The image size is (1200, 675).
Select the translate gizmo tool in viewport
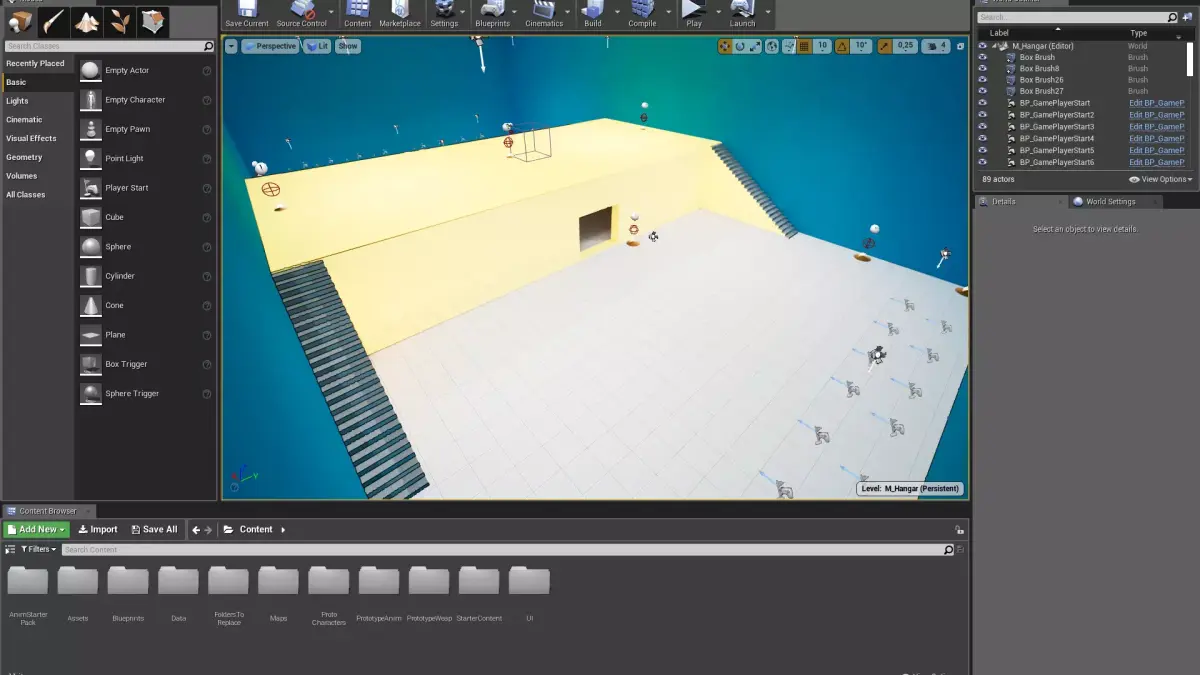[725, 46]
